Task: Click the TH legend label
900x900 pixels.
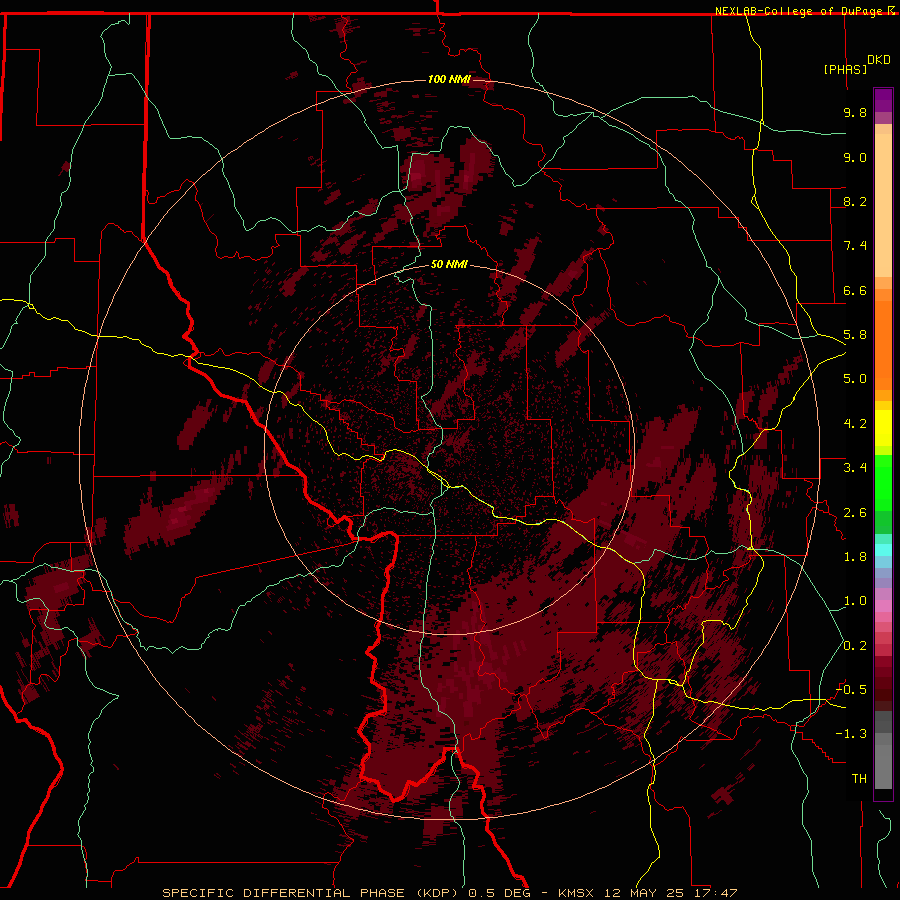Action: pyautogui.click(x=859, y=779)
